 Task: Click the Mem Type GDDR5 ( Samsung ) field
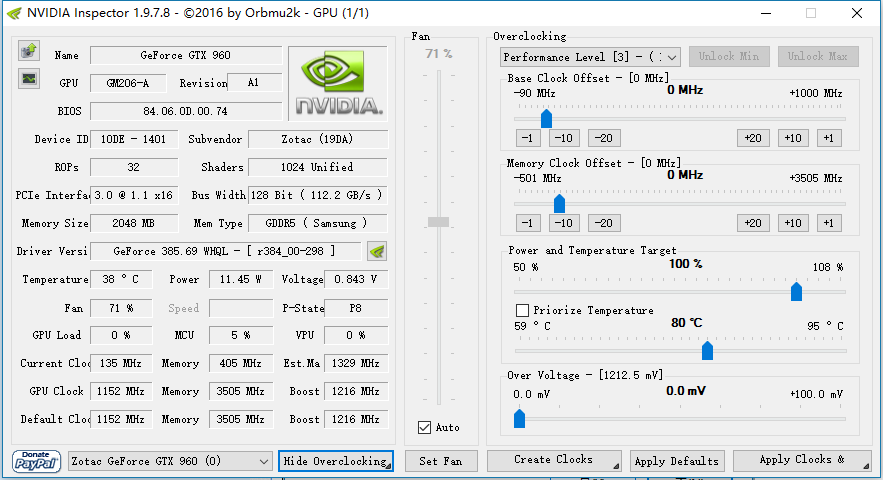click(318, 223)
